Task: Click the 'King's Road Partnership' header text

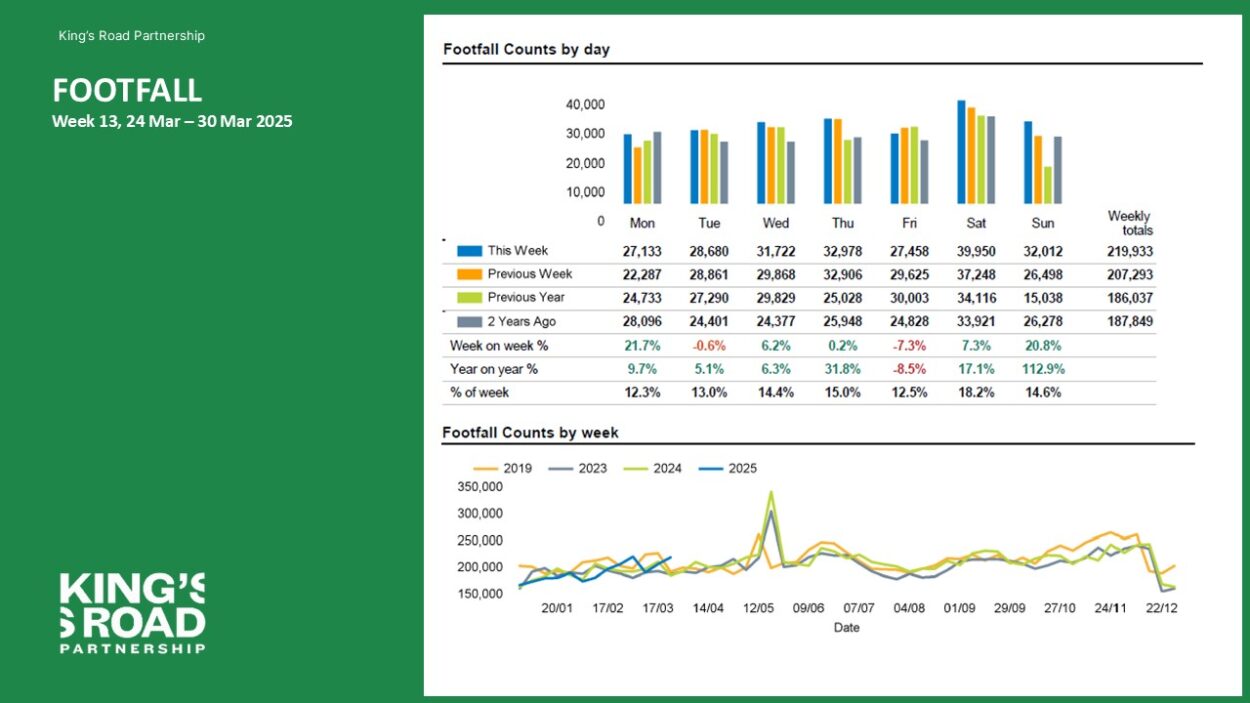Action: (131, 36)
